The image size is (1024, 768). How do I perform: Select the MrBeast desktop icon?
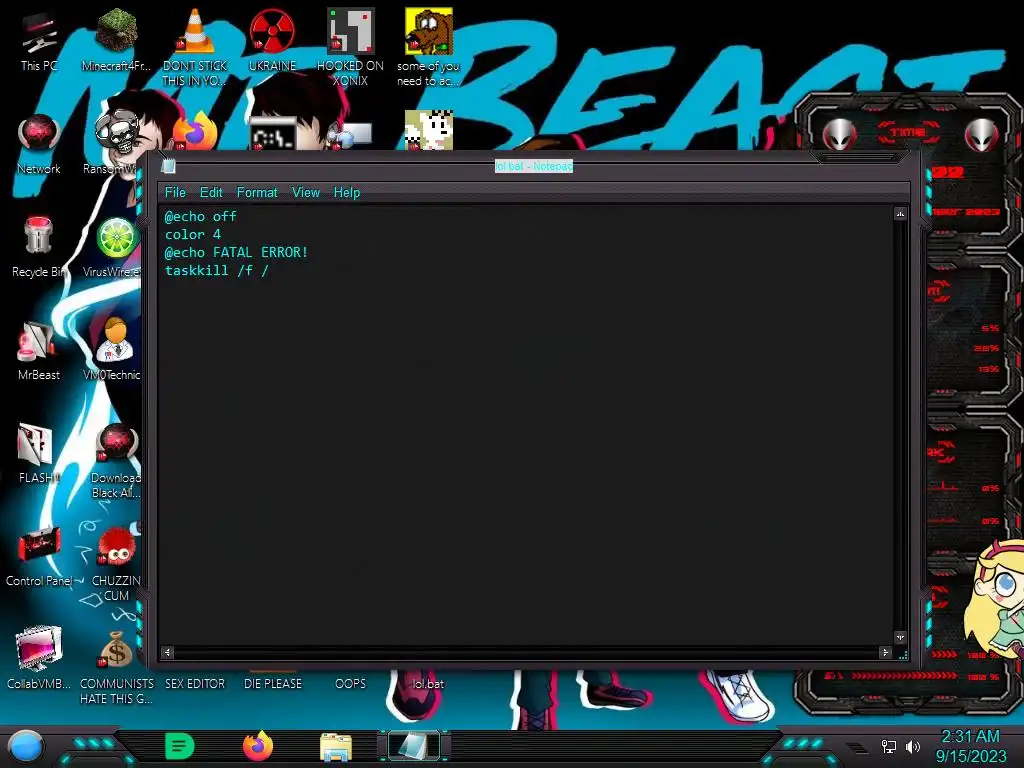tap(39, 350)
